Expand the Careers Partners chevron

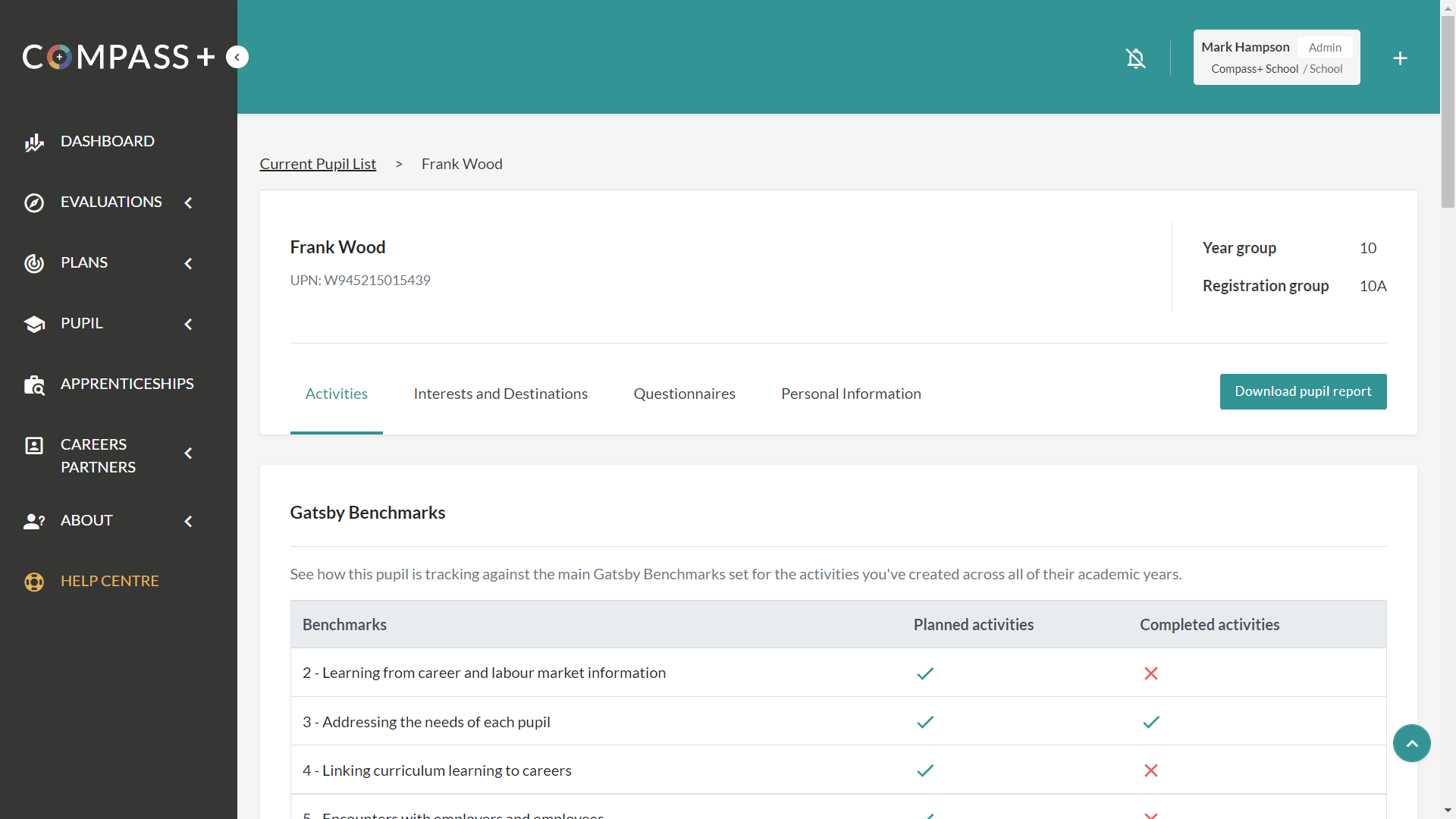click(x=188, y=453)
